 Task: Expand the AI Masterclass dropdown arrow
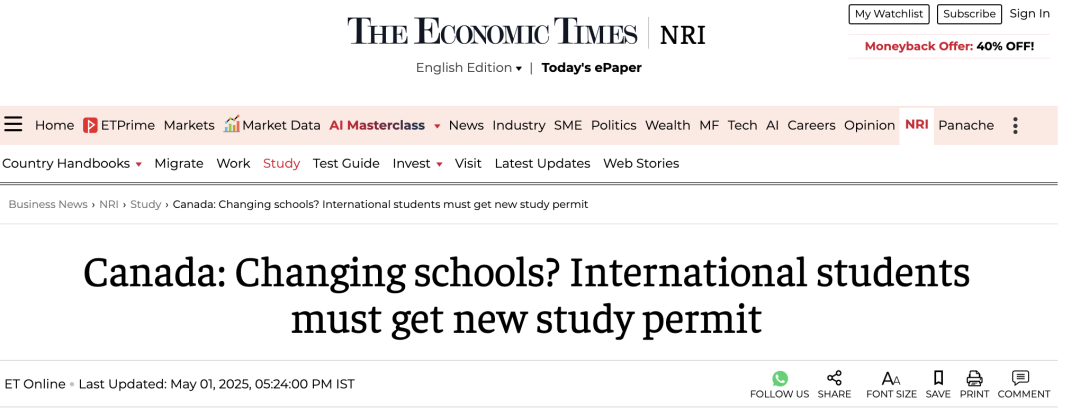point(437,126)
